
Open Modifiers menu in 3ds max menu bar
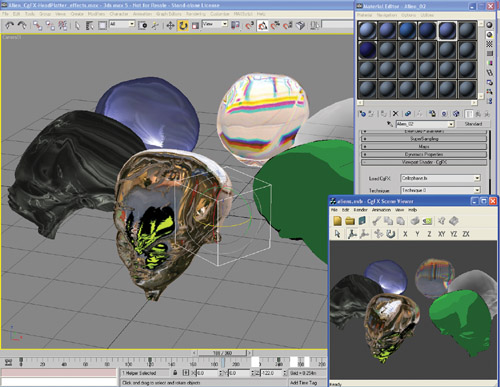96,14
